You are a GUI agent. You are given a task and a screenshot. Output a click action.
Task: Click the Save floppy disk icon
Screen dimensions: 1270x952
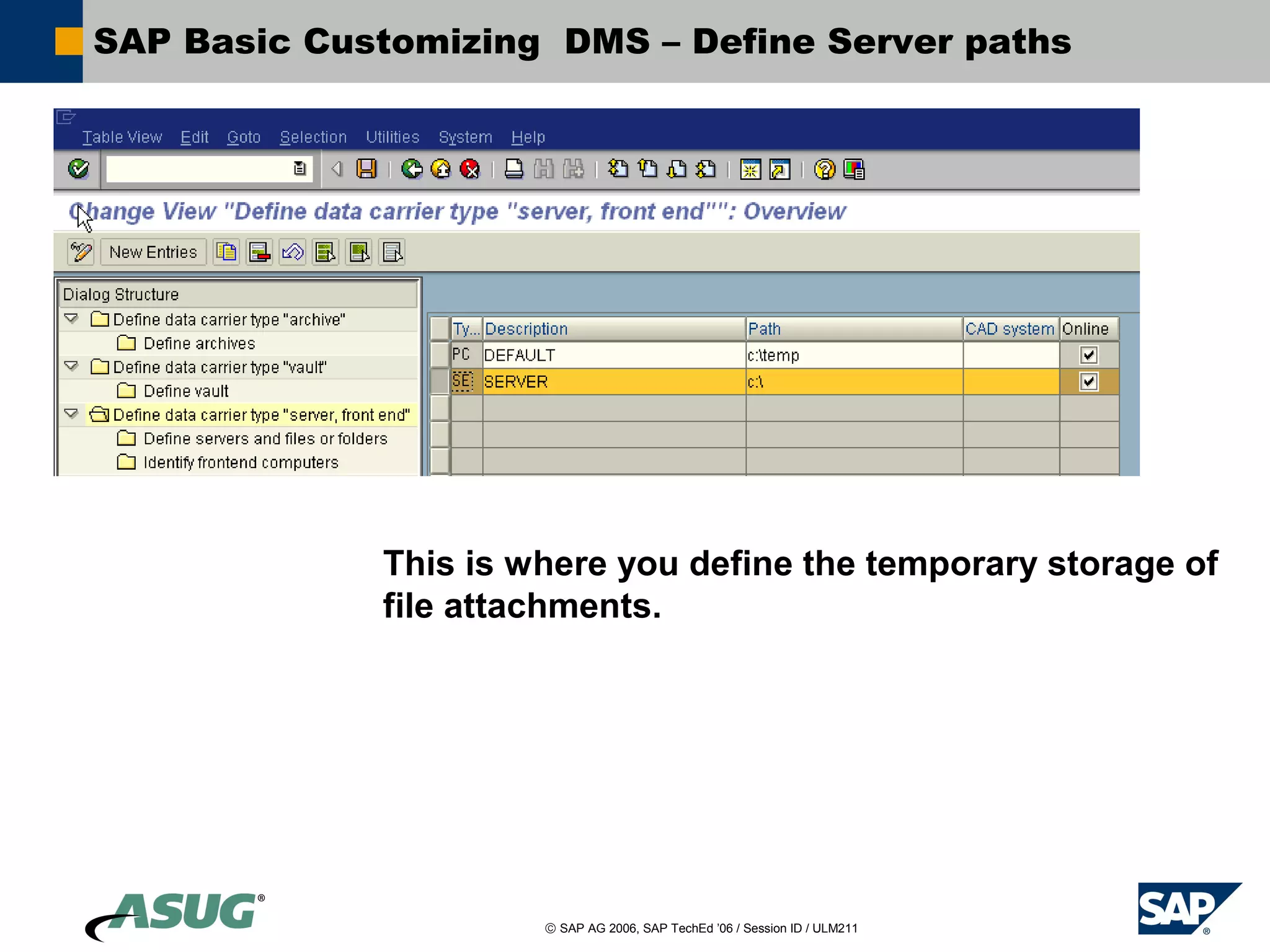[x=366, y=169]
